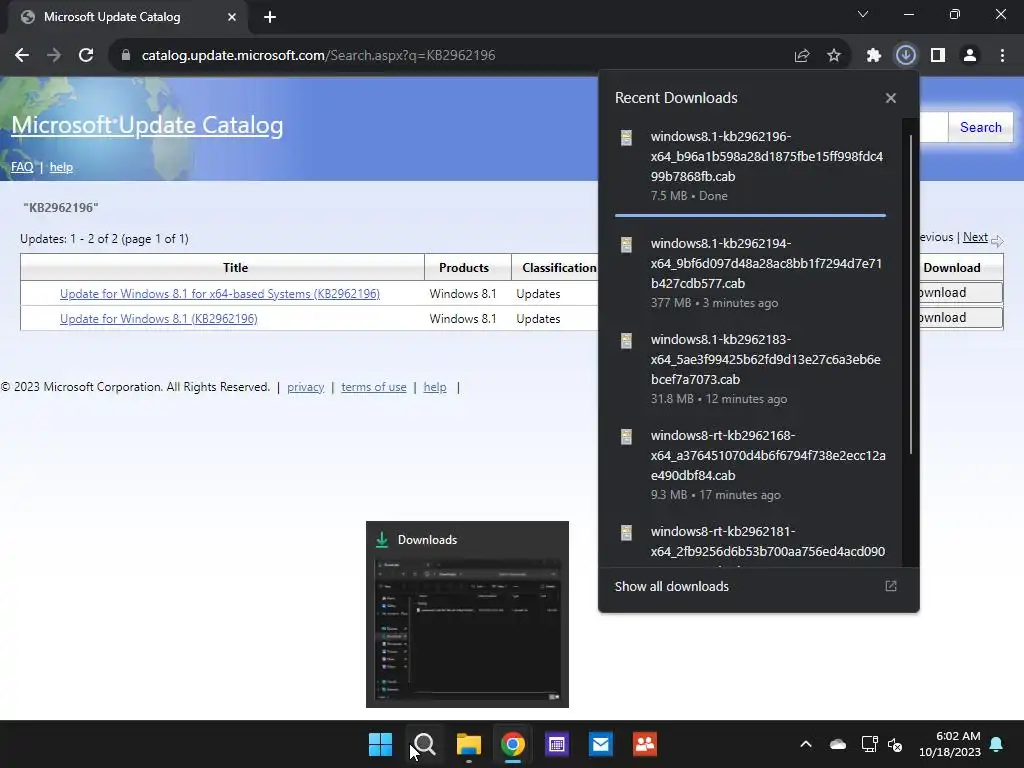This screenshot has height=768, width=1024.
Task: Expand the hidden system tray icons
Action: [x=806, y=744]
